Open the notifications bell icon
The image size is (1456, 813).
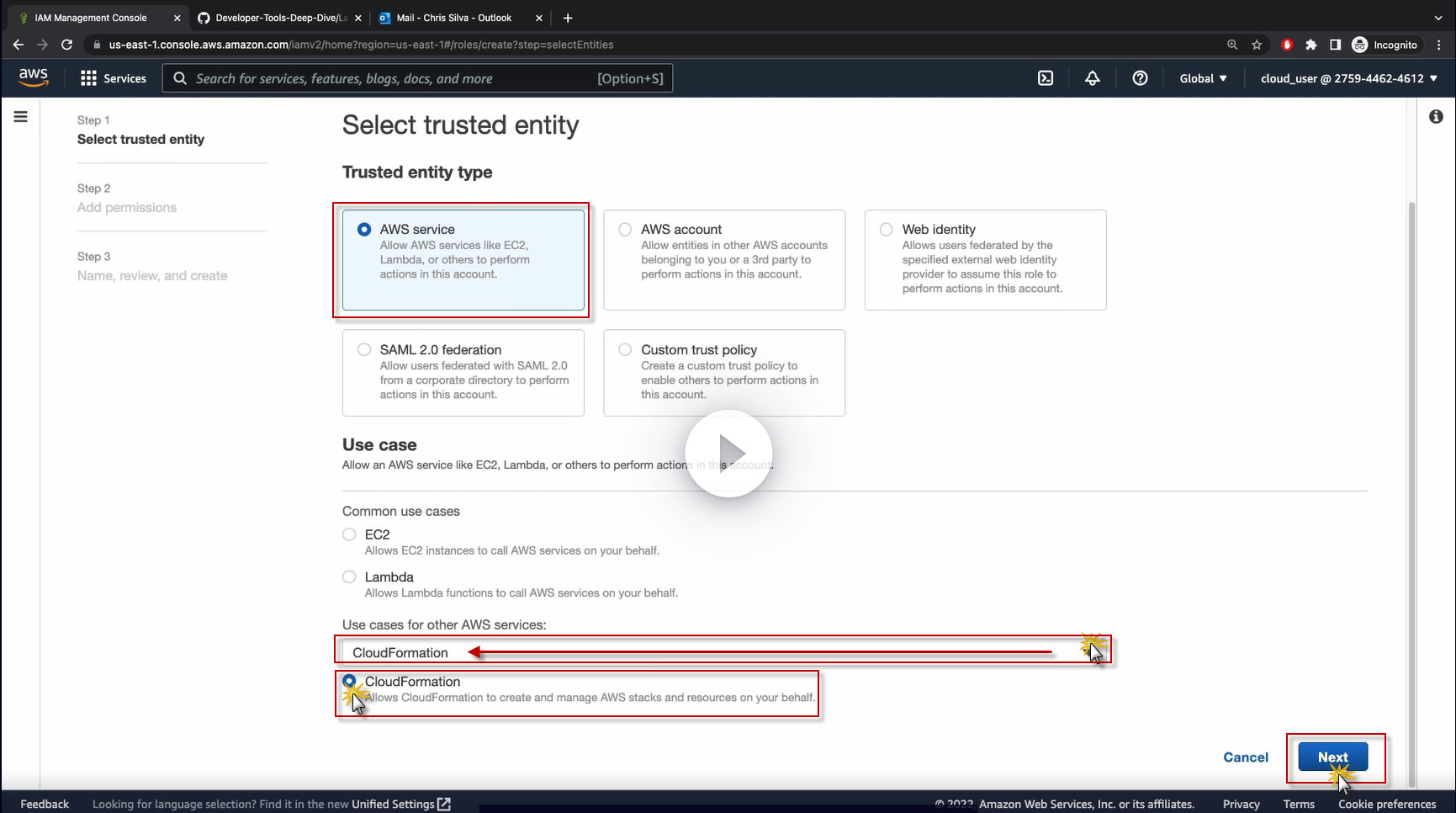(1093, 78)
